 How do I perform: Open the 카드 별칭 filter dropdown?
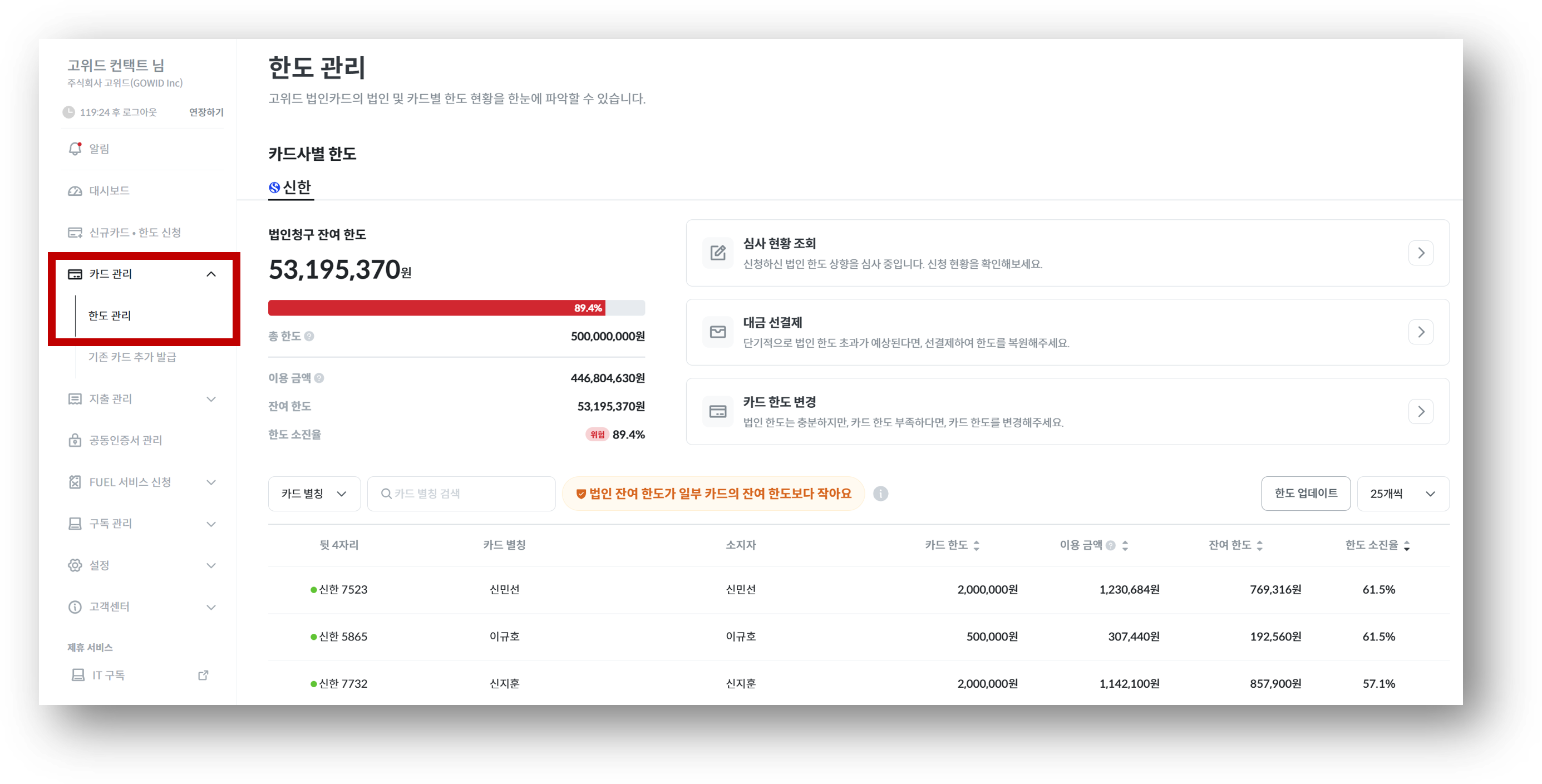tap(314, 494)
